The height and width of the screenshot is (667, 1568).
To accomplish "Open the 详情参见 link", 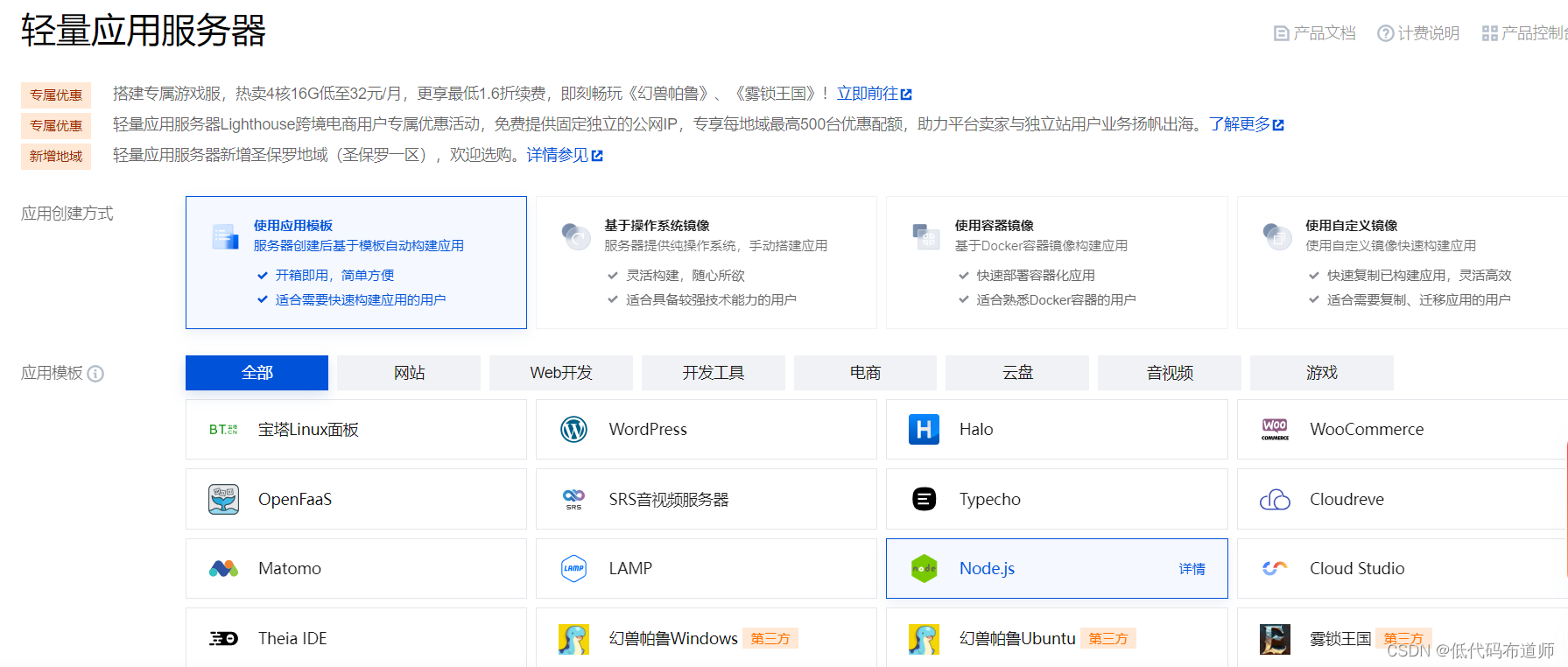I will [x=557, y=155].
